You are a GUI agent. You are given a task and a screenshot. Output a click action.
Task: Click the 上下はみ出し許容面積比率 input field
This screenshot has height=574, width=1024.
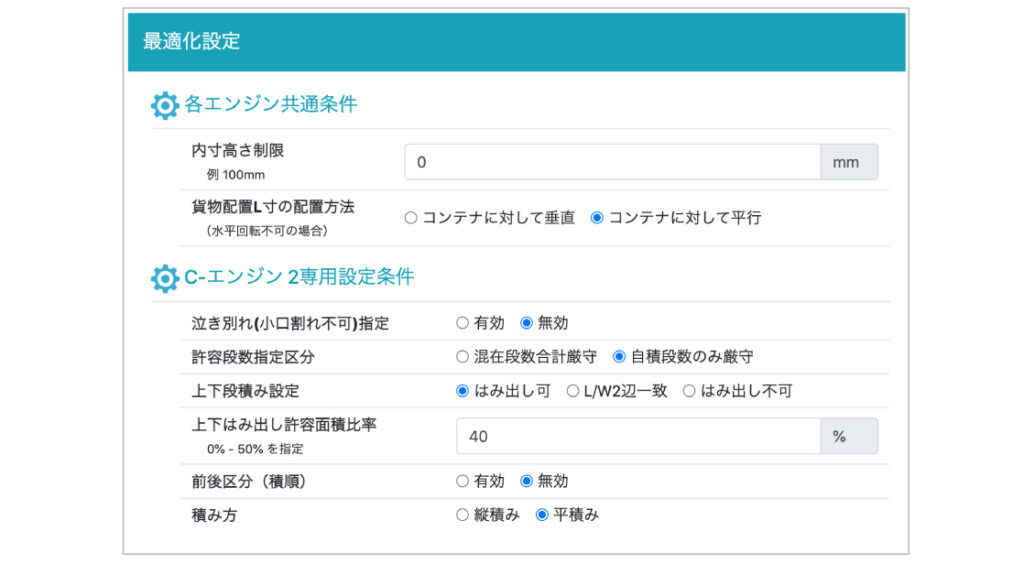637,436
